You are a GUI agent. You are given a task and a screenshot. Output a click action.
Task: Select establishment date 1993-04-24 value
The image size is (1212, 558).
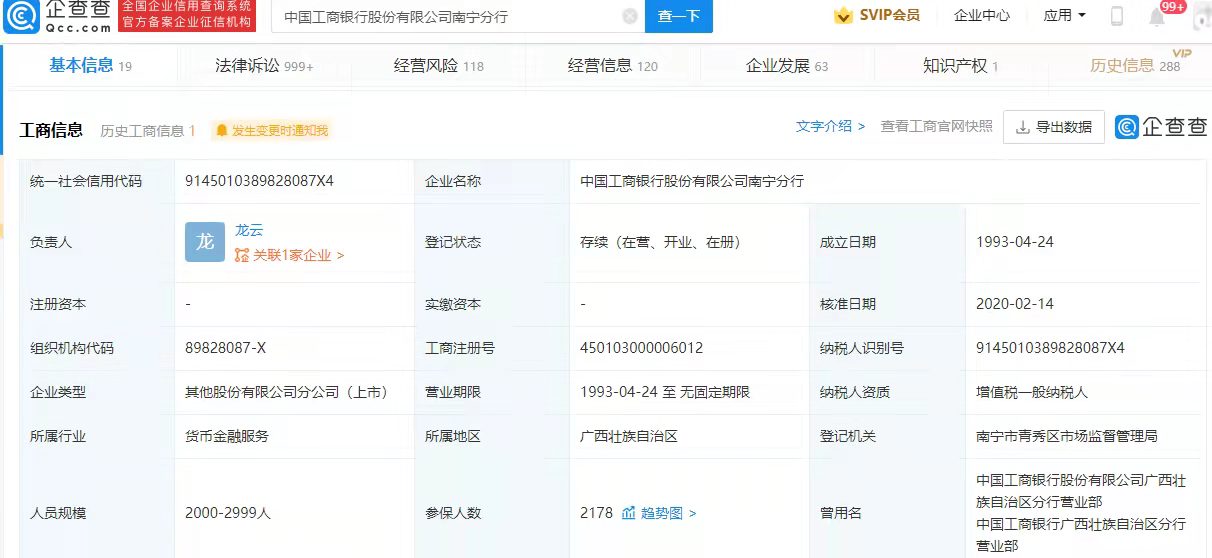coord(1015,242)
